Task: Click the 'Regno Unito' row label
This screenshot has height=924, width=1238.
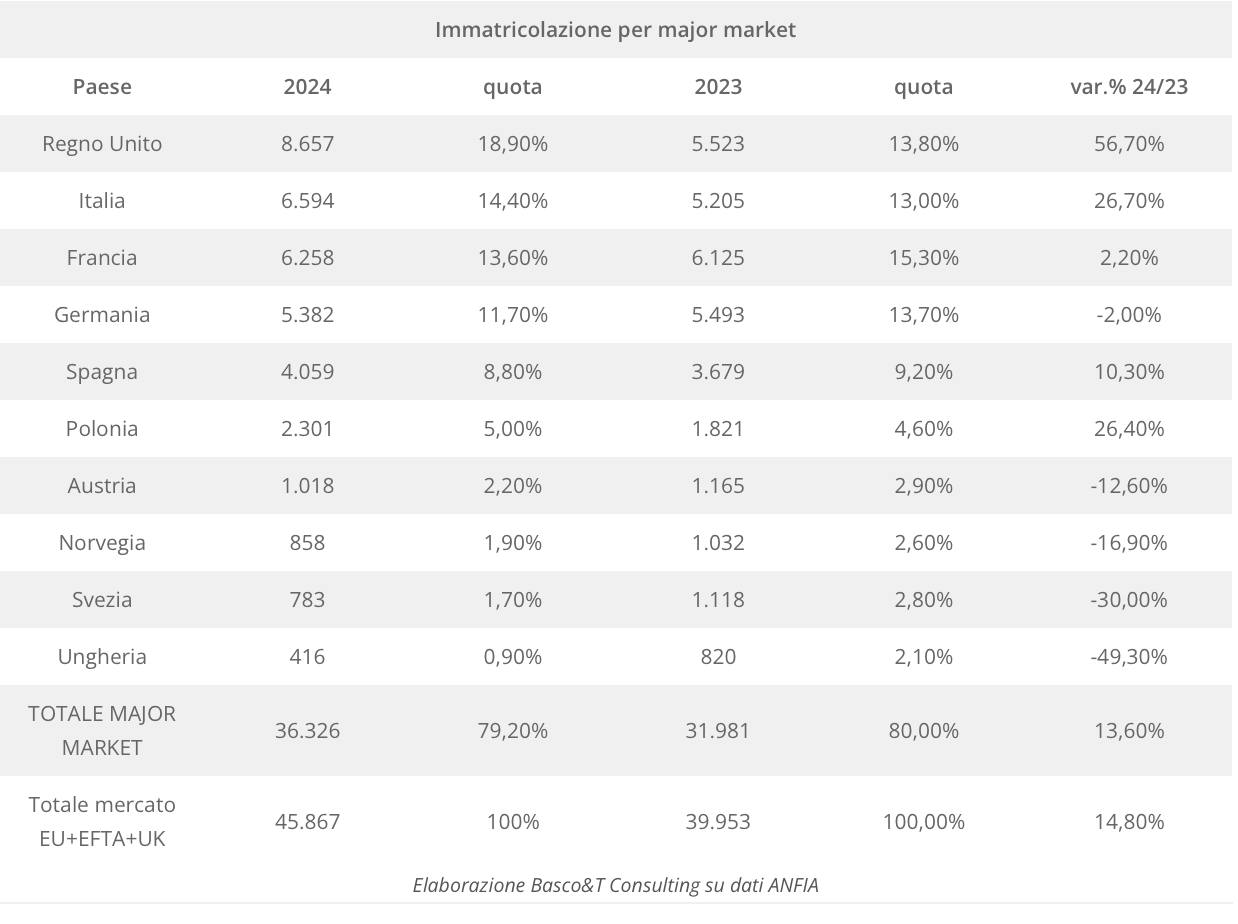Action: coord(102,144)
